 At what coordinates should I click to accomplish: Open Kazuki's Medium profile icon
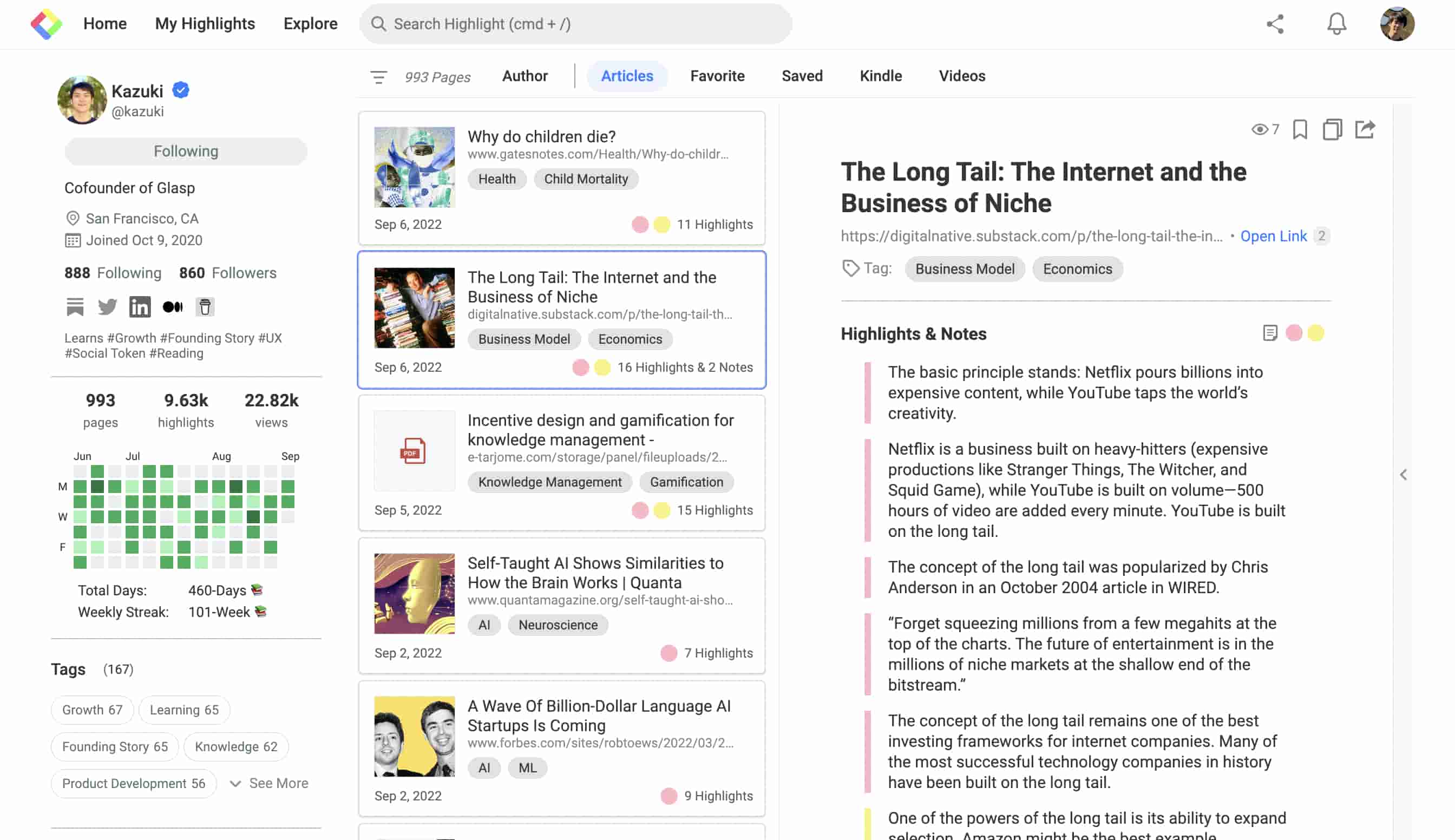(173, 307)
